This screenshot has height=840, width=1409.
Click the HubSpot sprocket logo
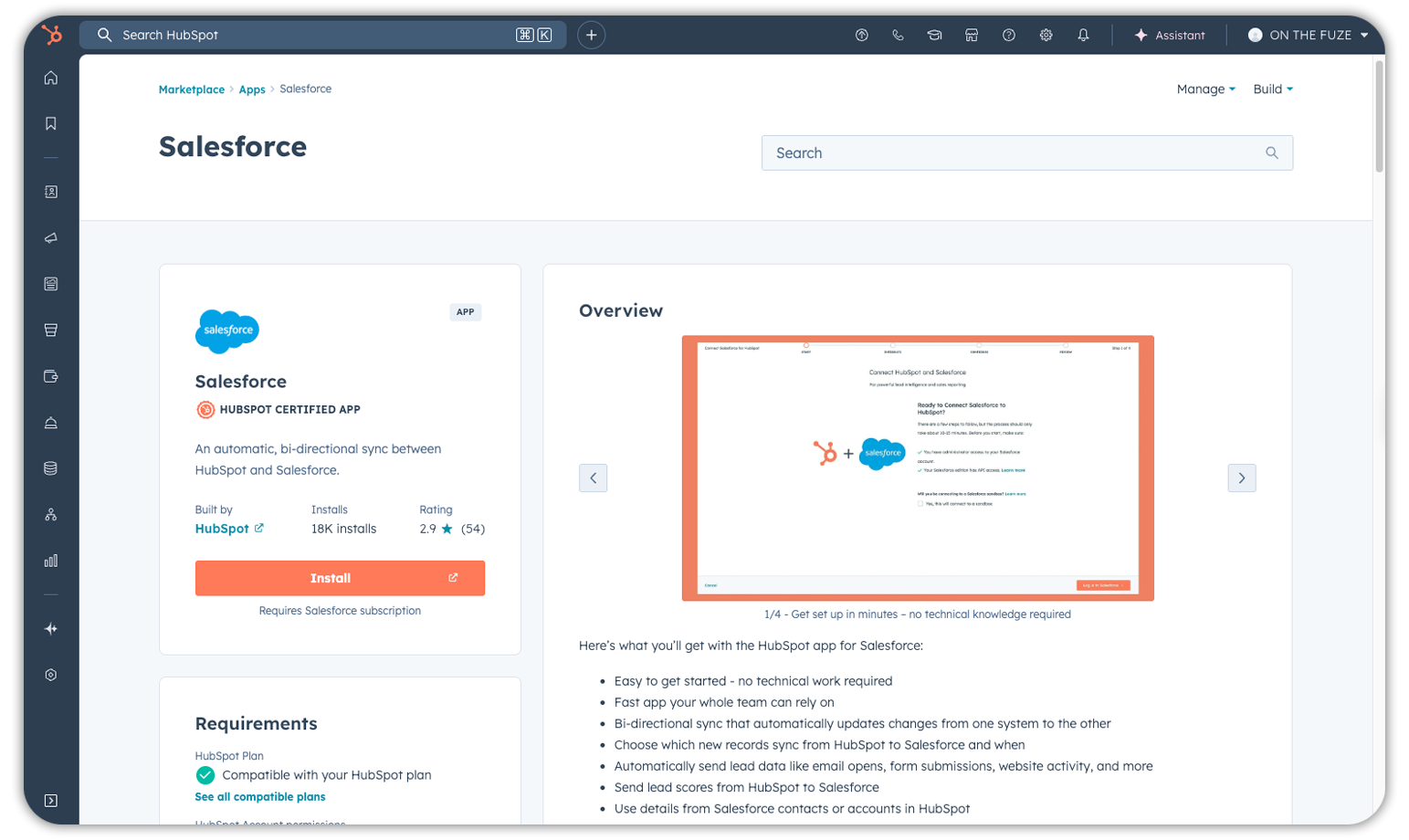(52, 35)
